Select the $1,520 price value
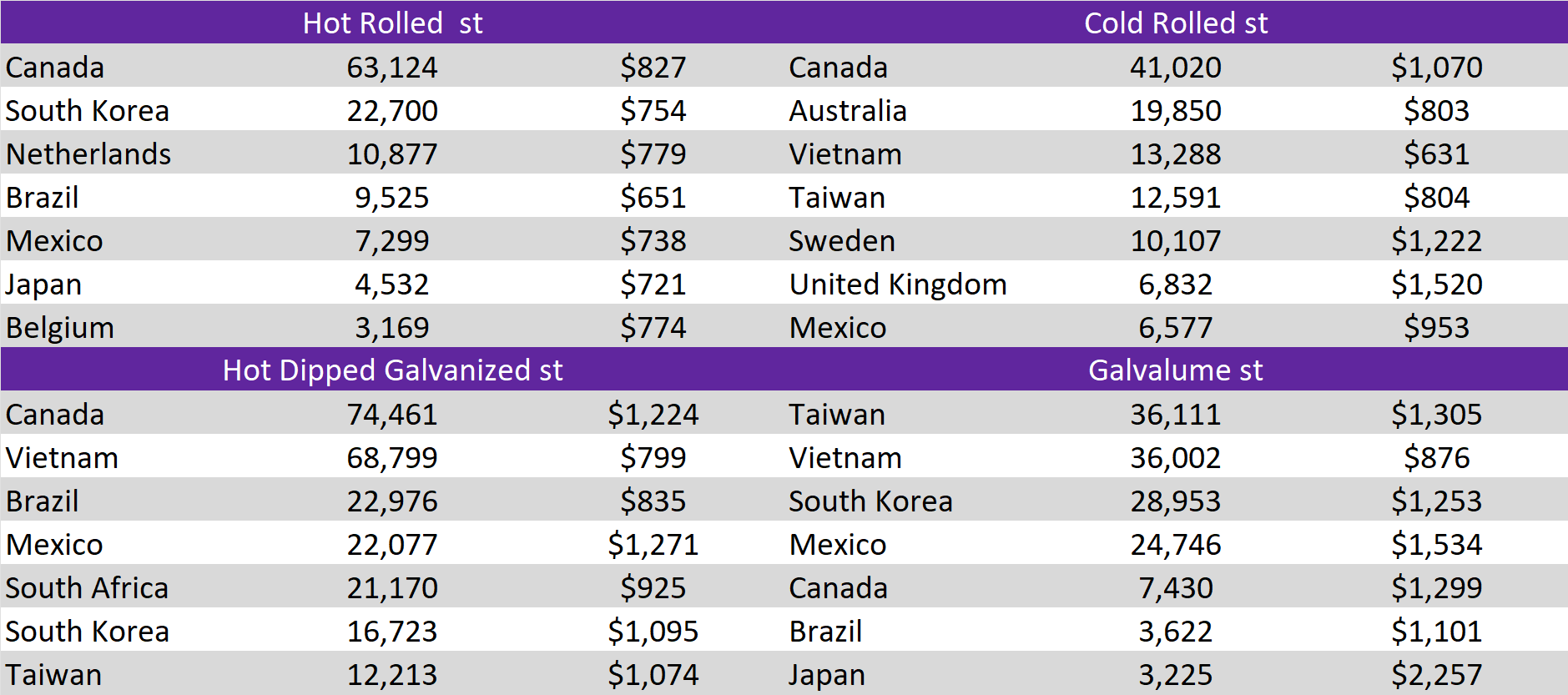1568x695 pixels. (x=1436, y=285)
